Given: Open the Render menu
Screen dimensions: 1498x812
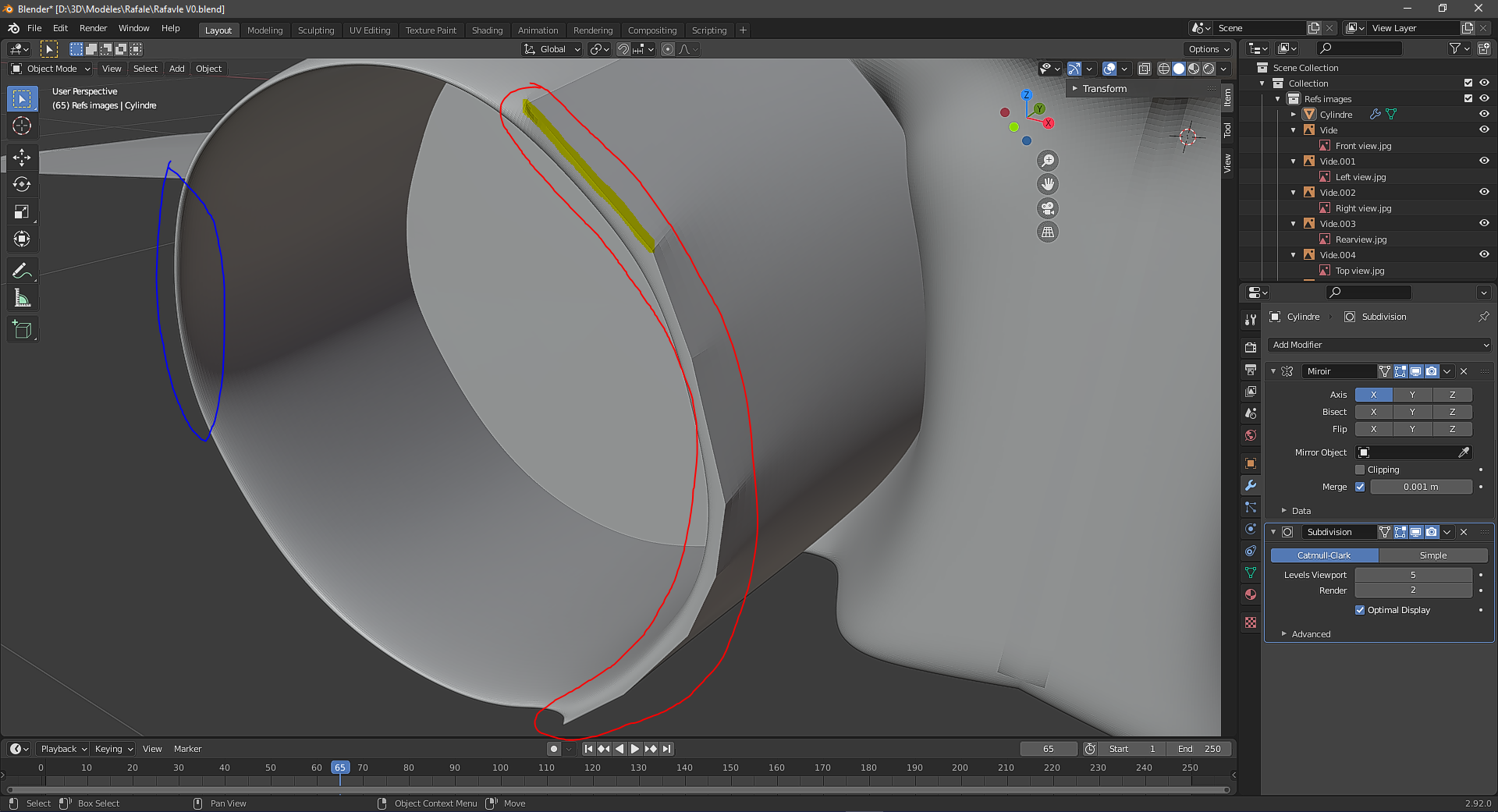Looking at the screenshot, I should click(x=93, y=28).
